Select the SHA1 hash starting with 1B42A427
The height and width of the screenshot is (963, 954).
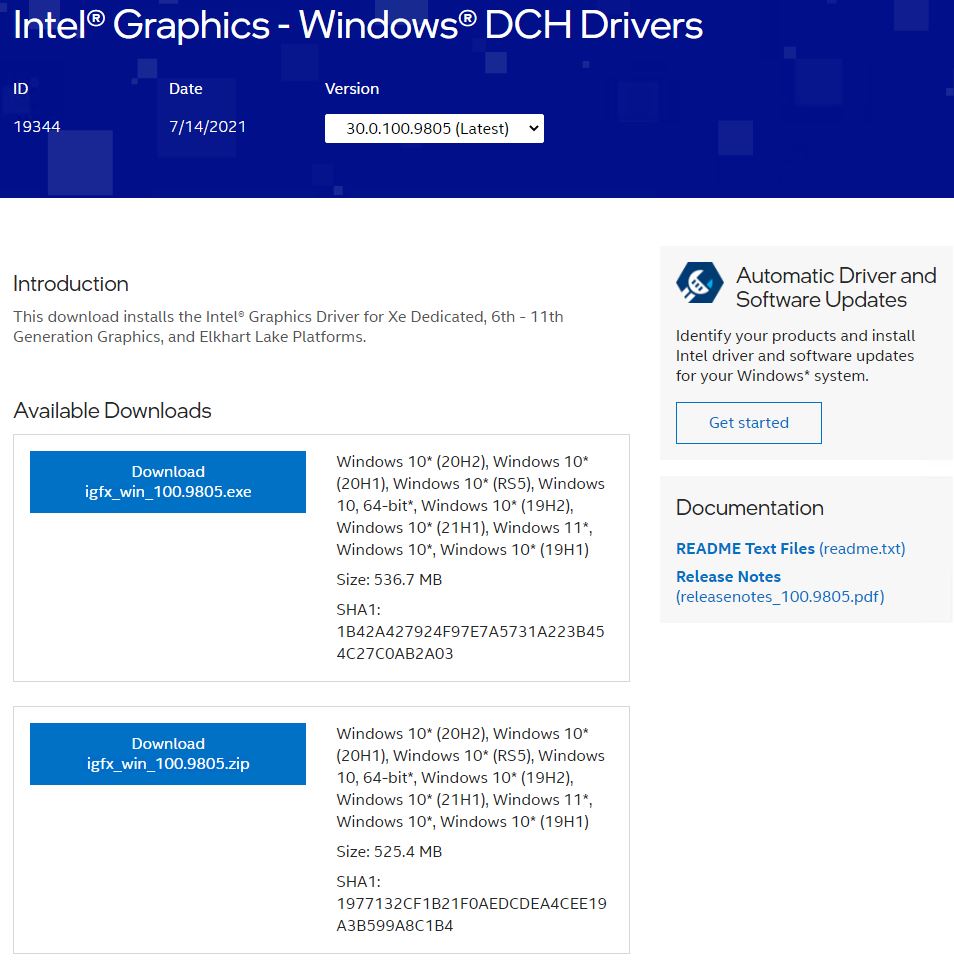(470, 642)
